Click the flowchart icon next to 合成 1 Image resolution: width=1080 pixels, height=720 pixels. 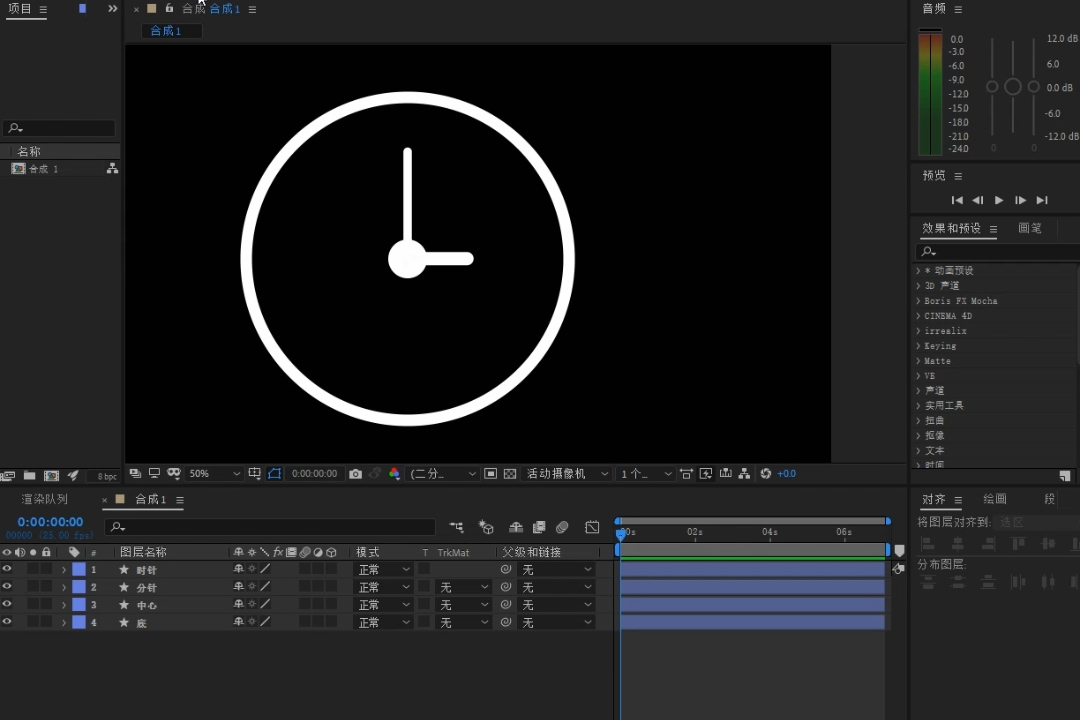pos(112,168)
